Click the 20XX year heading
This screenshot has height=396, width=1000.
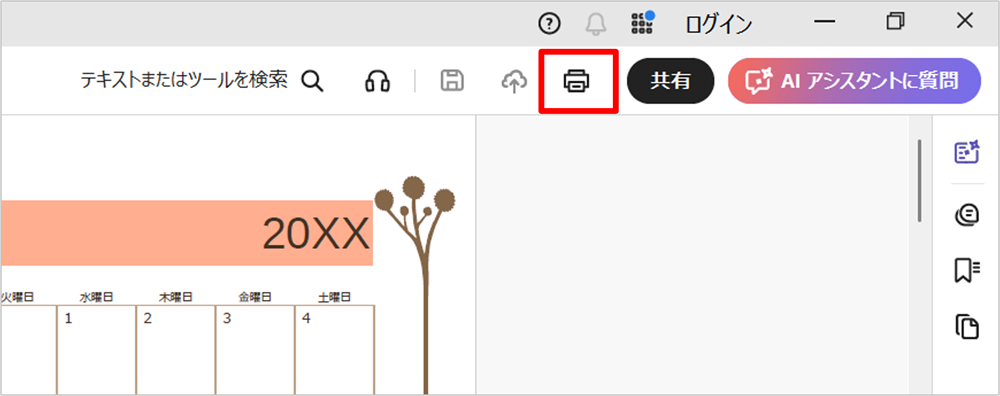point(316,233)
